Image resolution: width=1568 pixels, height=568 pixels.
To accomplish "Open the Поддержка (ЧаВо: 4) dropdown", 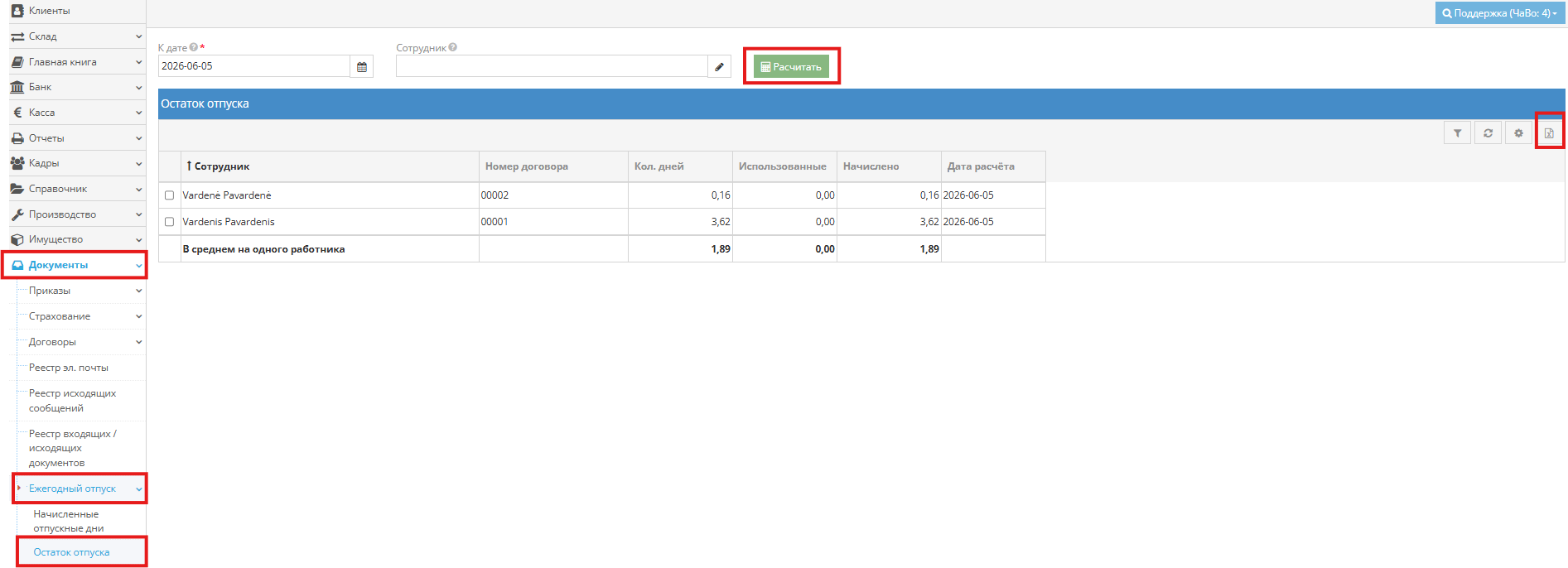I will [1500, 13].
